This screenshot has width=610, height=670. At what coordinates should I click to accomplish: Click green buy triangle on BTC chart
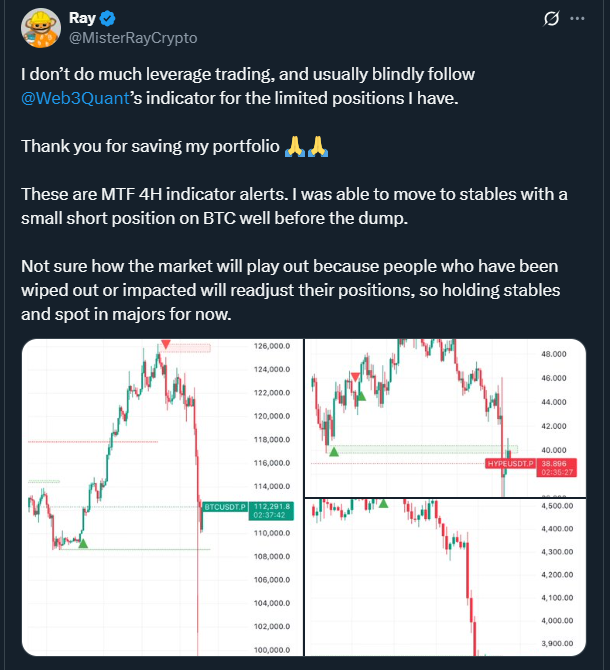tap(83, 543)
